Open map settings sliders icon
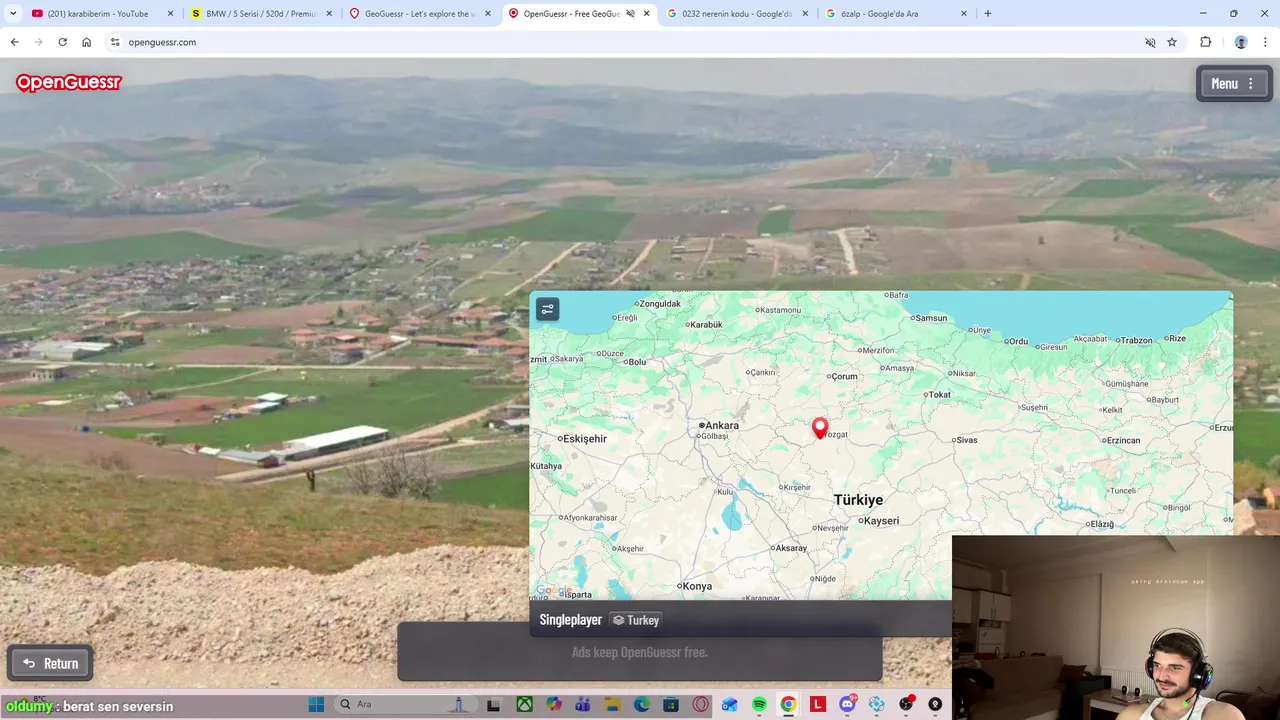1280x720 pixels. 547,309
